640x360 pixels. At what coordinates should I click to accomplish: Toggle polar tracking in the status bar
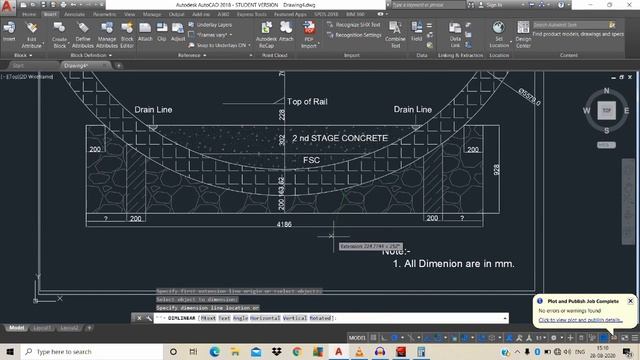point(395,338)
